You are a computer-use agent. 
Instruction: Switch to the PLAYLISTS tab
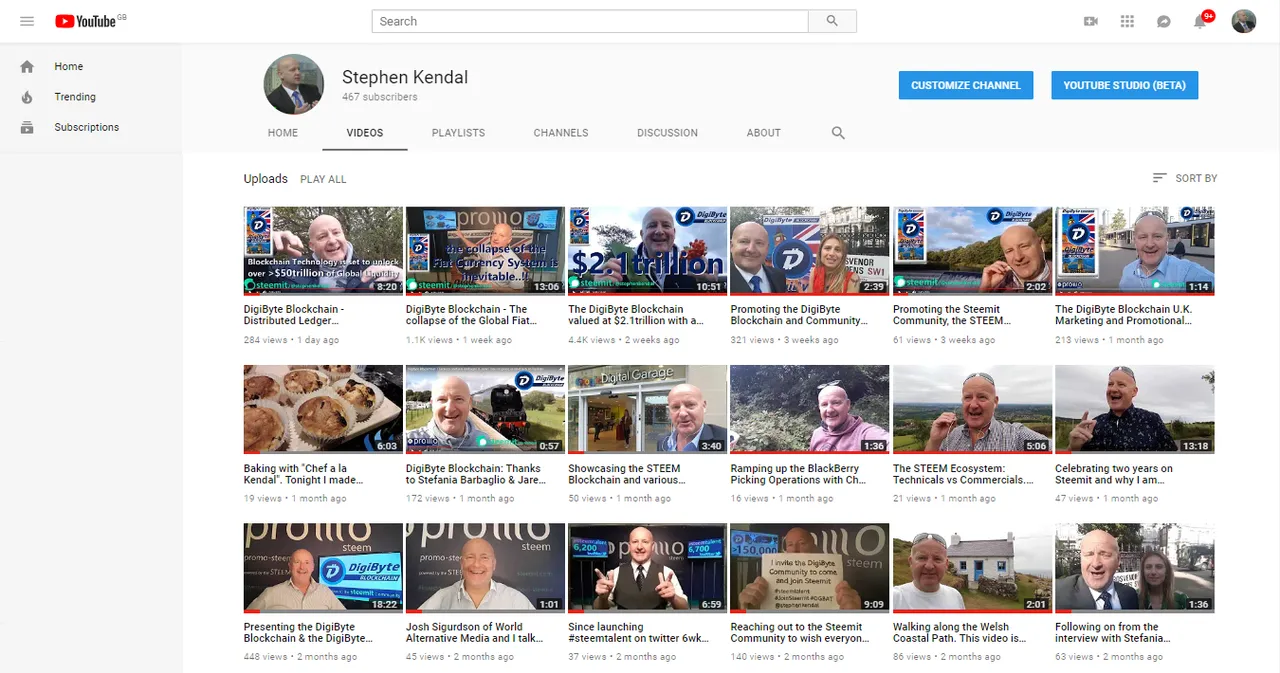coord(458,133)
